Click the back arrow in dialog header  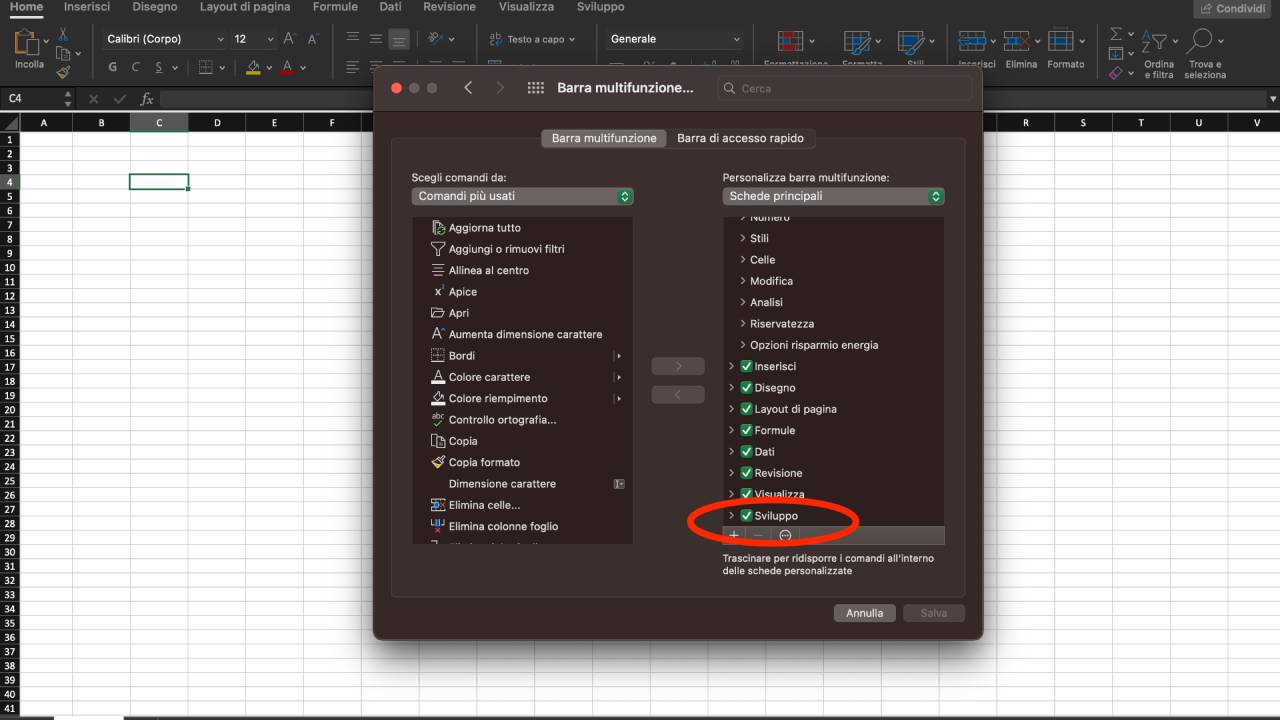(x=468, y=88)
